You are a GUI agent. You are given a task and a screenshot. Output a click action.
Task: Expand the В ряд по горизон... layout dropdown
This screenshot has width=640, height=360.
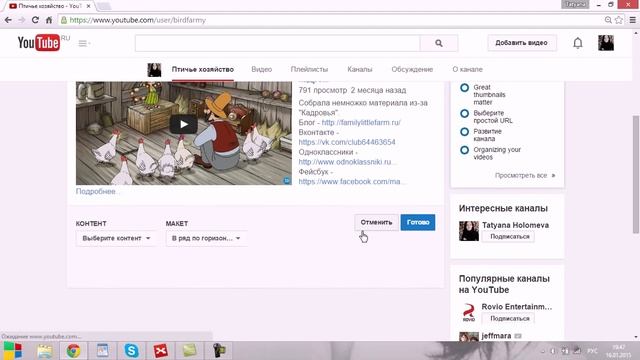tap(206, 238)
